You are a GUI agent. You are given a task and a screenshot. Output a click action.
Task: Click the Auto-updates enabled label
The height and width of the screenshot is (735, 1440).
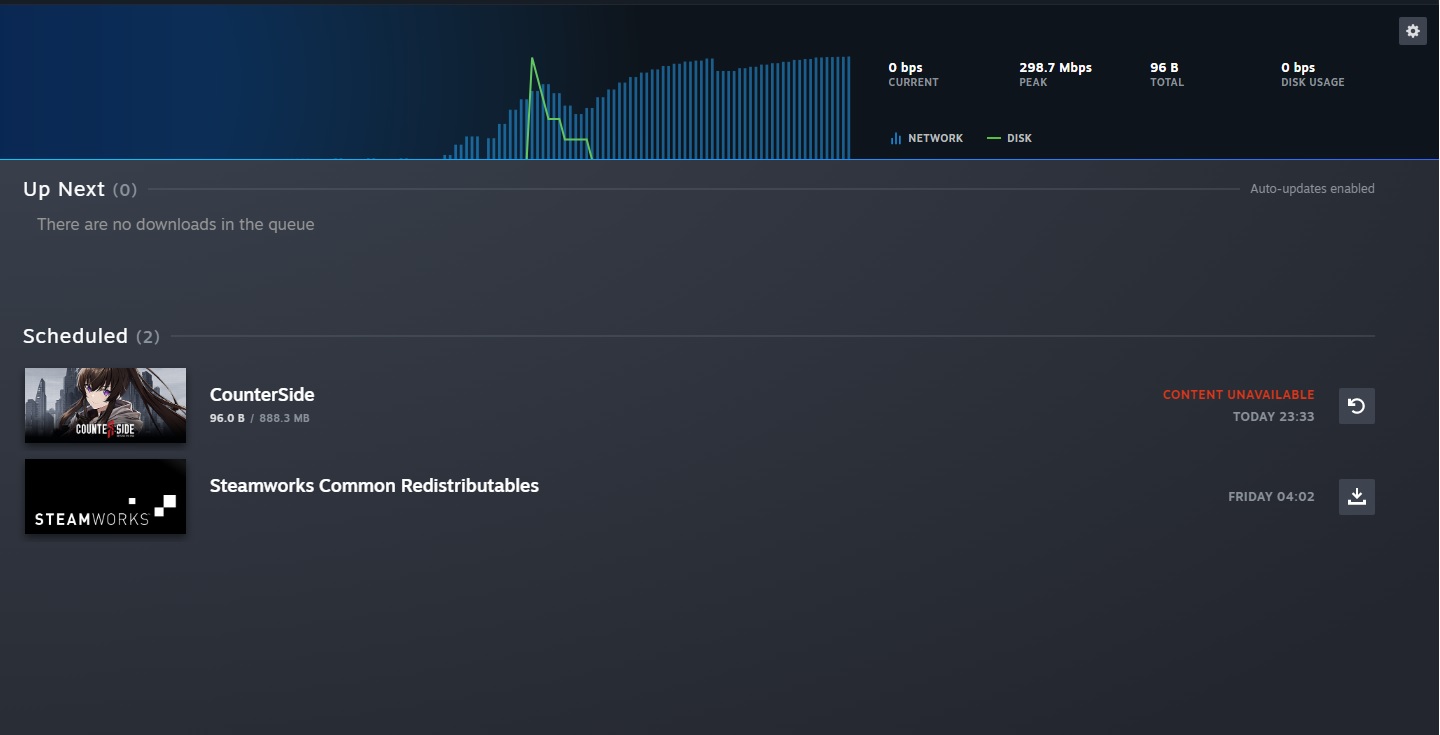tap(1312, 189)
